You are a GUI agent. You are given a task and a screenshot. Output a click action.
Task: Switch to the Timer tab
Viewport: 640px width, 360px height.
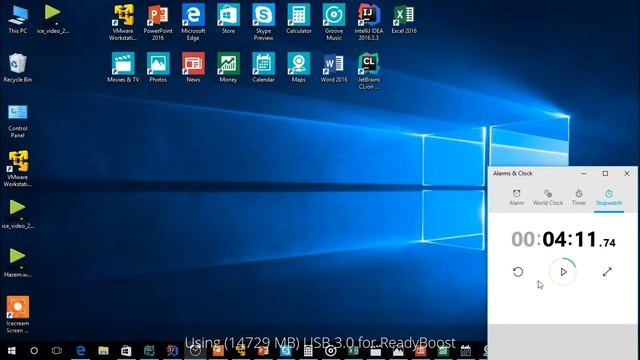pos(579,197)
